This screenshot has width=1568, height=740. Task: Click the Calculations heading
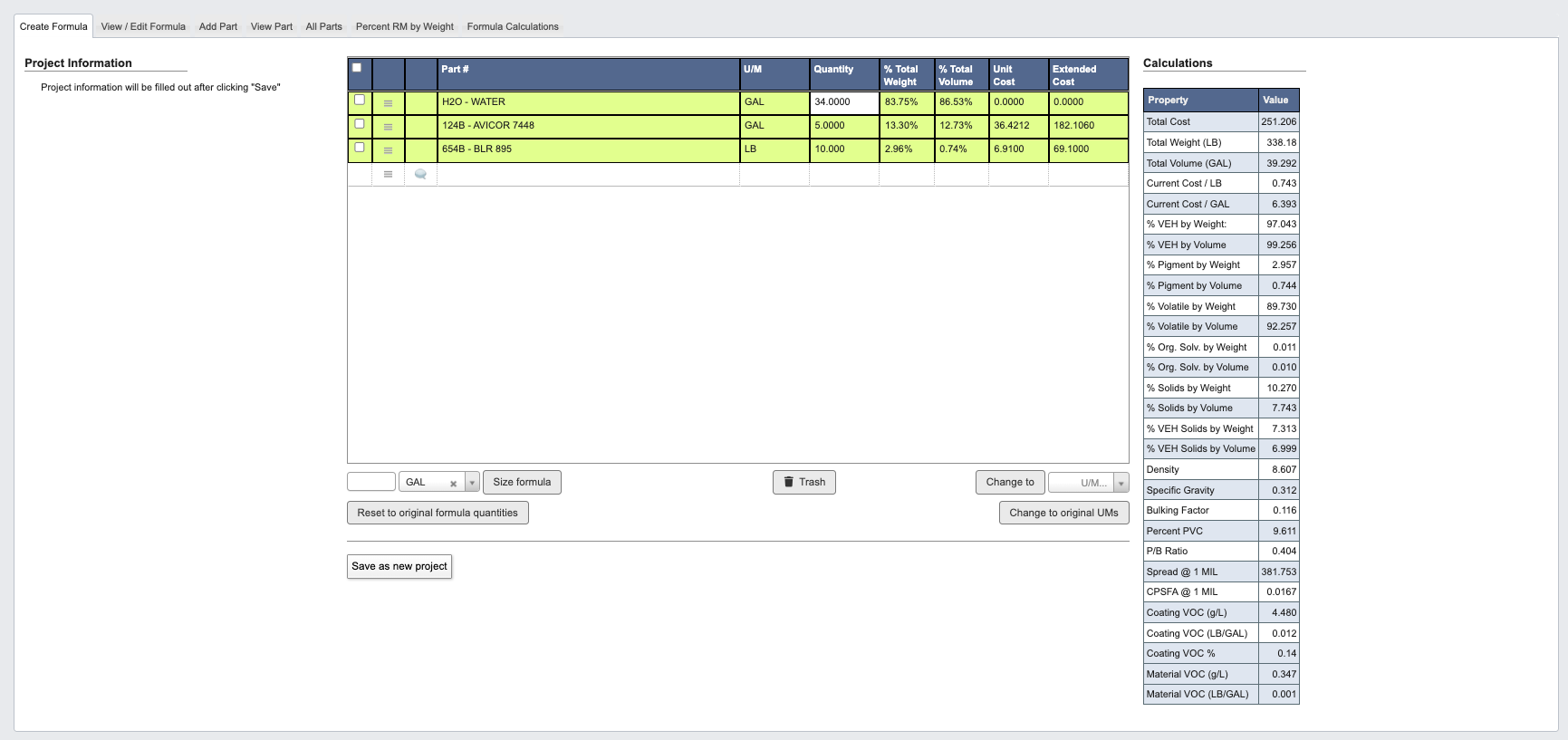point(1178,62)
